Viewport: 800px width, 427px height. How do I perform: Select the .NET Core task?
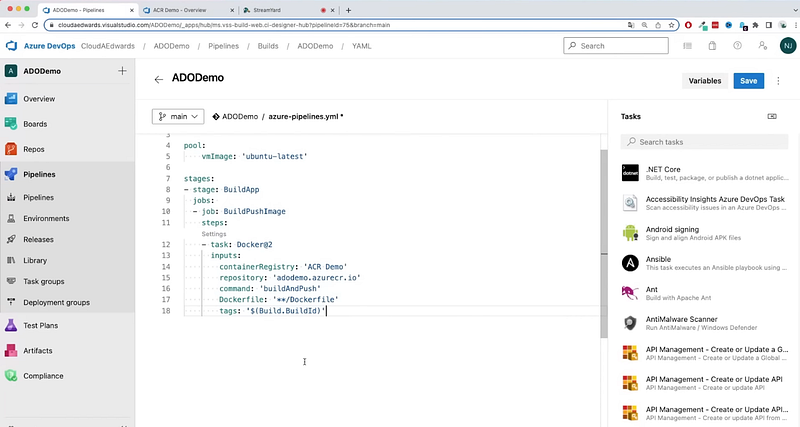pyautogui.click(x=705, y=173)
